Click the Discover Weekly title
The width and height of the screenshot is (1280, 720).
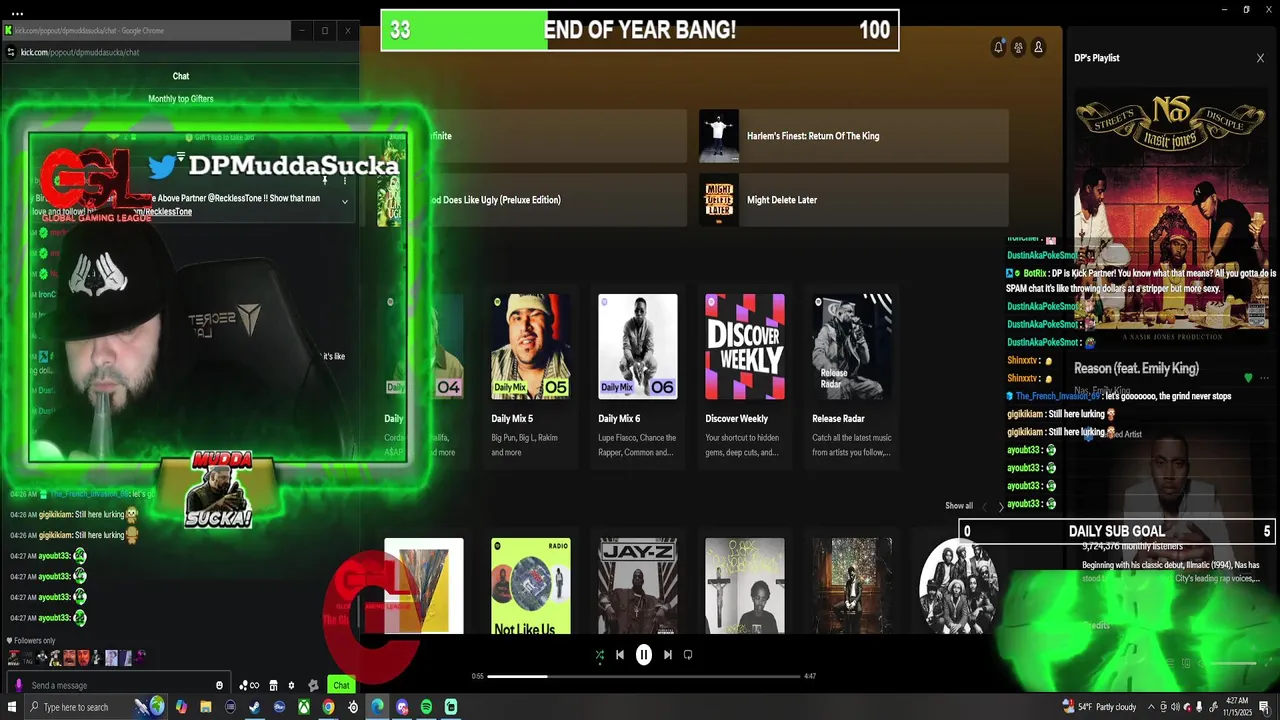[737, 419]
